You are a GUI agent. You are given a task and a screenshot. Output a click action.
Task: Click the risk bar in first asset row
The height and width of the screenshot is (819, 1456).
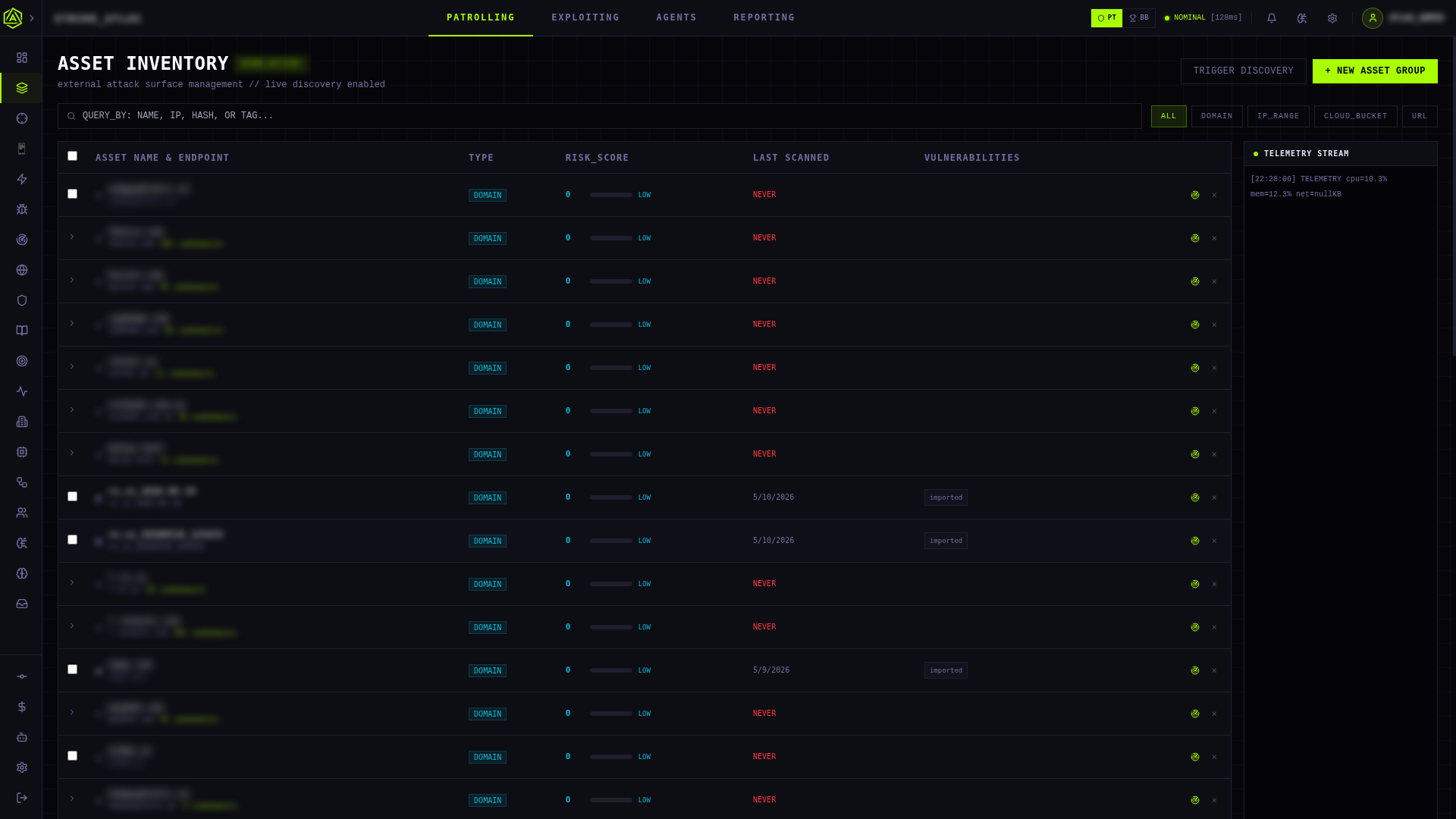611,195
